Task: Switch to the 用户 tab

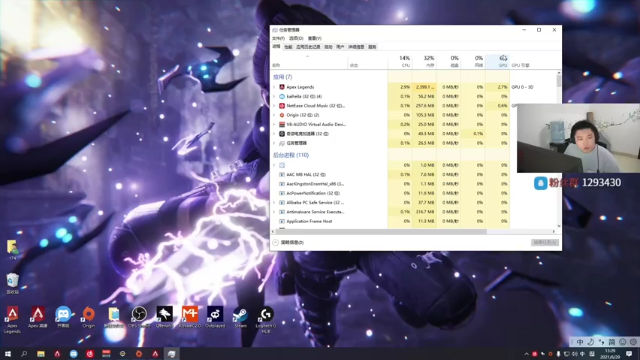Action: click(x=340, y=47)
